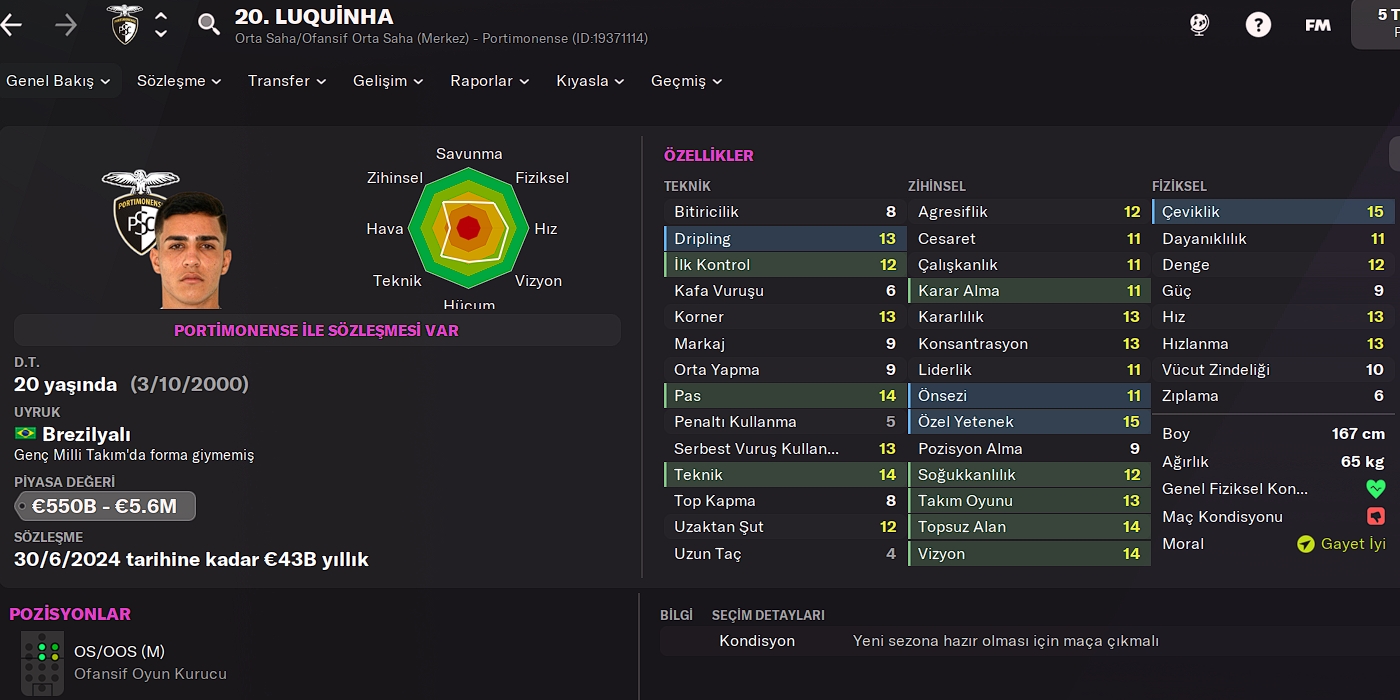Go back using the left arrow

point(12,25)
